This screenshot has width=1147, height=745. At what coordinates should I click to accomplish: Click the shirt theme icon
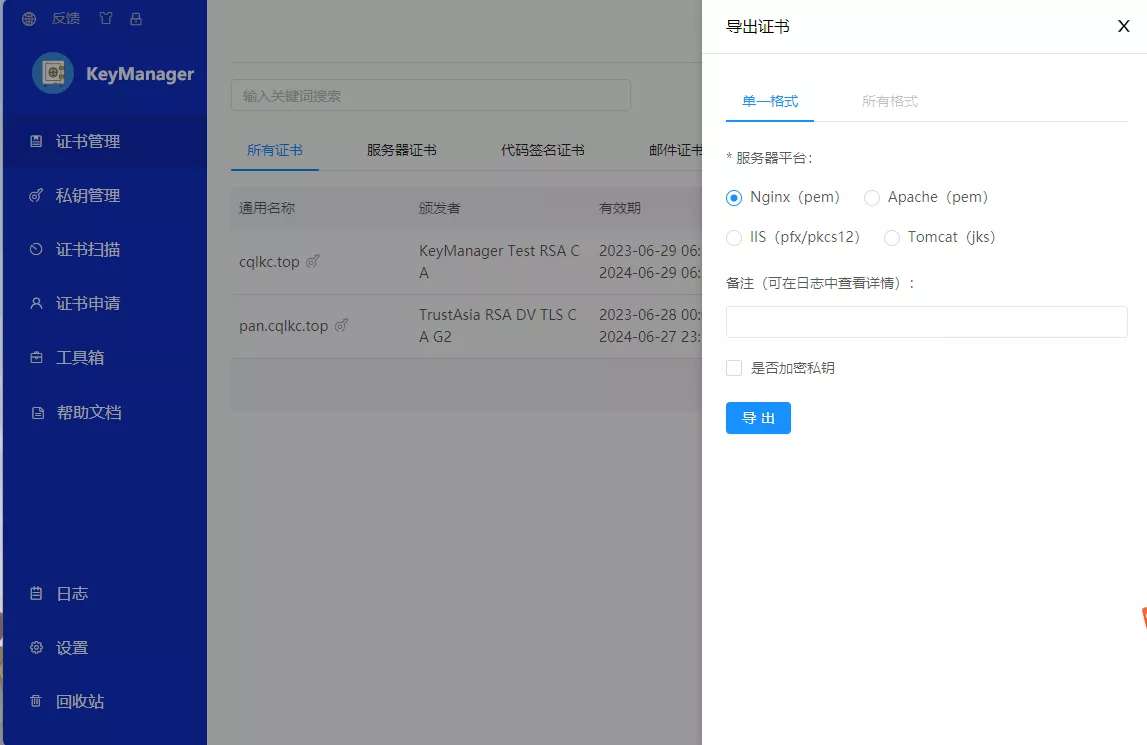click(106, 19)
